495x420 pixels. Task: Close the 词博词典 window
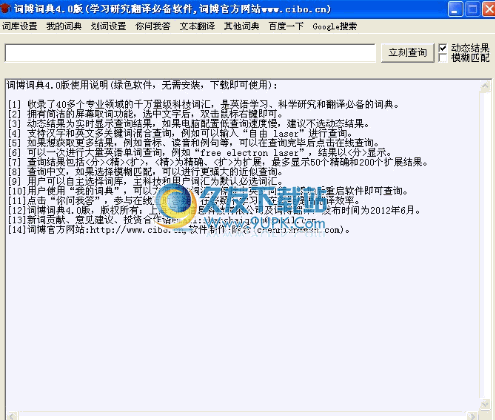point(489,9)
